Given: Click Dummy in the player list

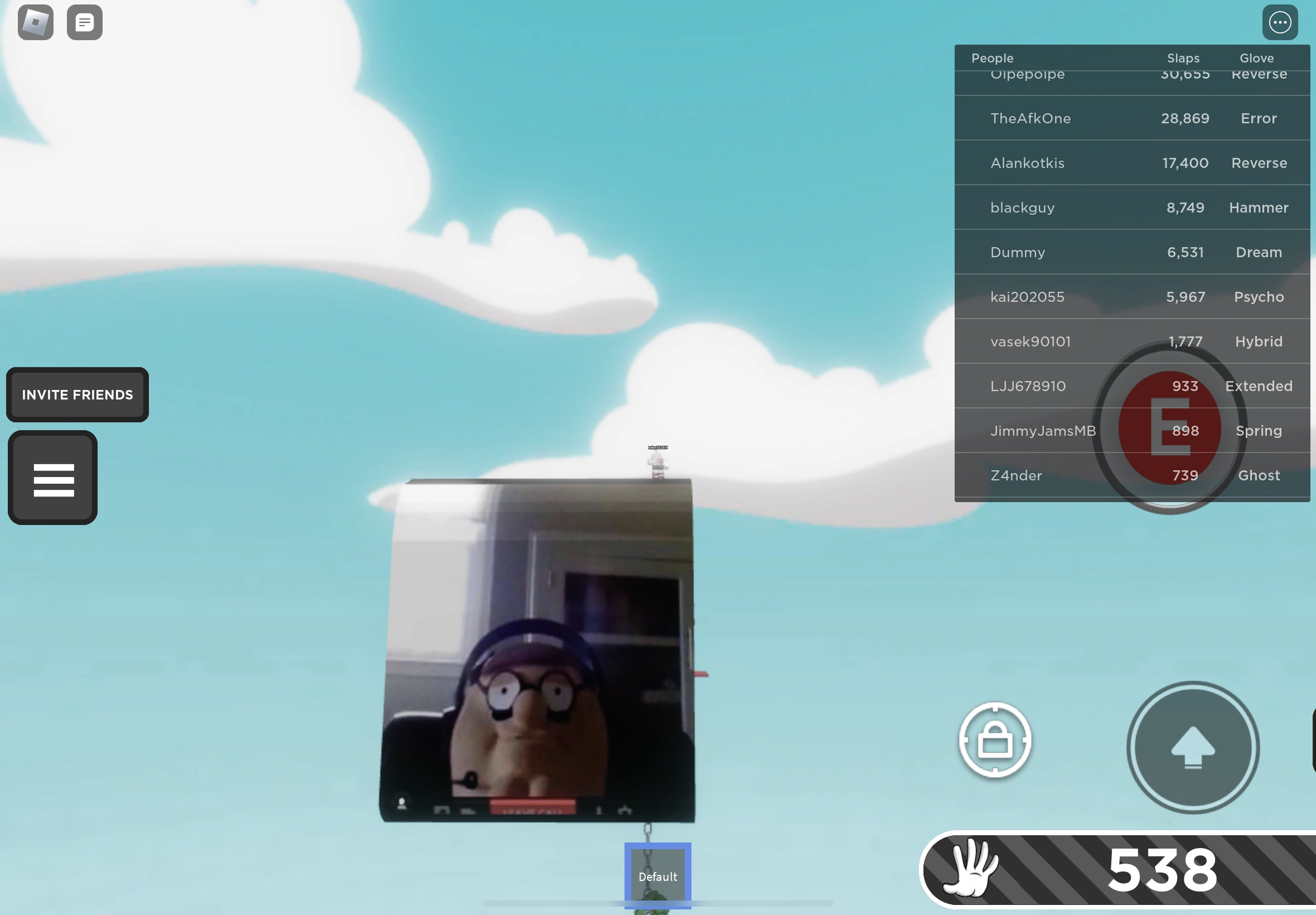Looking at the screenshot, I should pyautogui.click(x=1018, y=252).
